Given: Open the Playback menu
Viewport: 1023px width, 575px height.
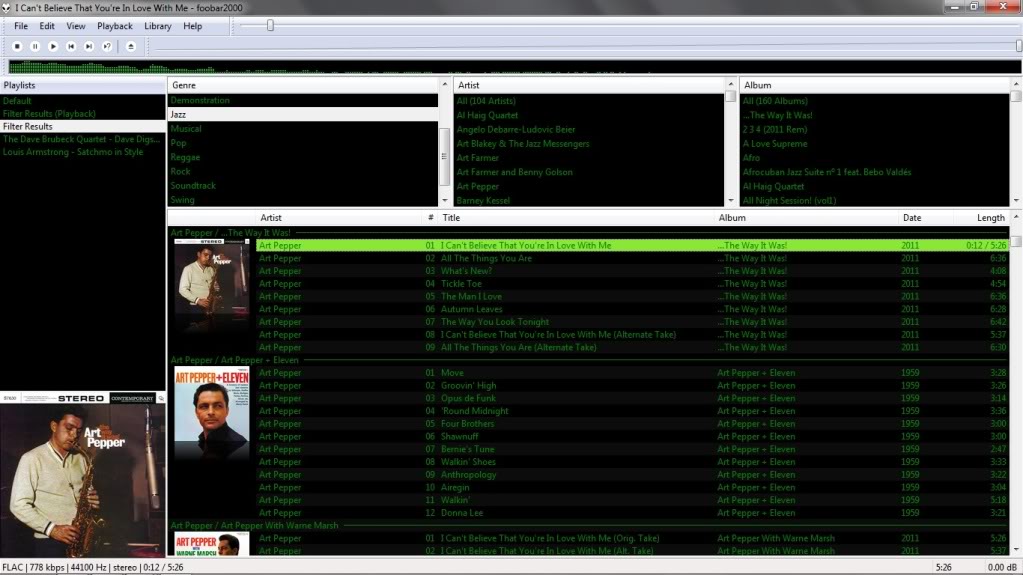Looking at the screenshot, I should [x=115, y=26].
